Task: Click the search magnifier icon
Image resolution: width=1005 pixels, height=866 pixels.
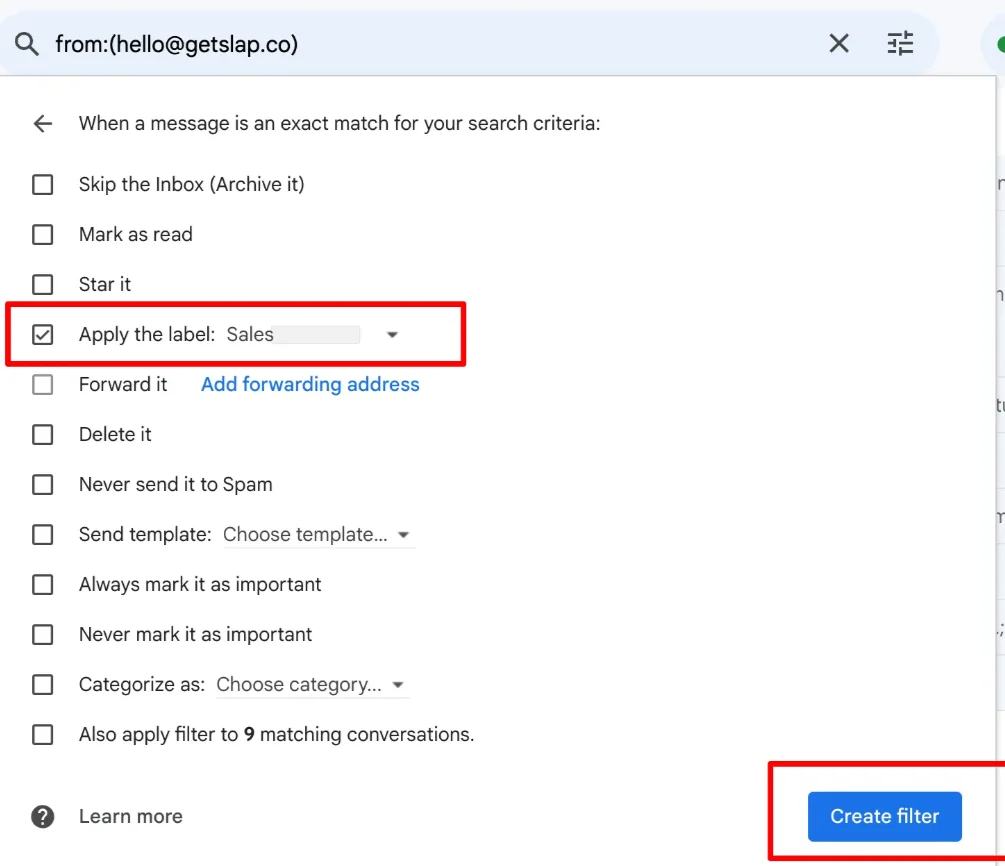Action: (x=27, y=44)
